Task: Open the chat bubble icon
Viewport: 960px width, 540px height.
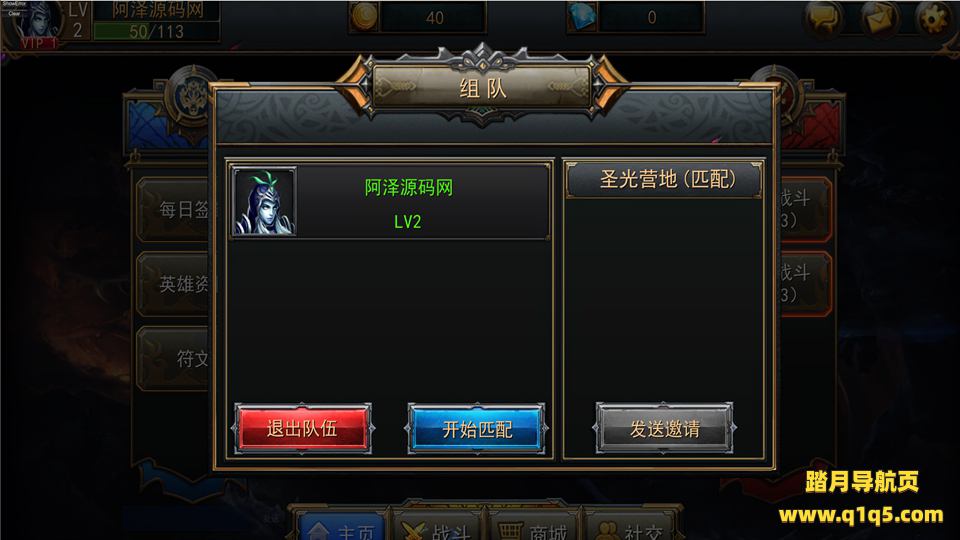Action: click(x=822, y=18)
